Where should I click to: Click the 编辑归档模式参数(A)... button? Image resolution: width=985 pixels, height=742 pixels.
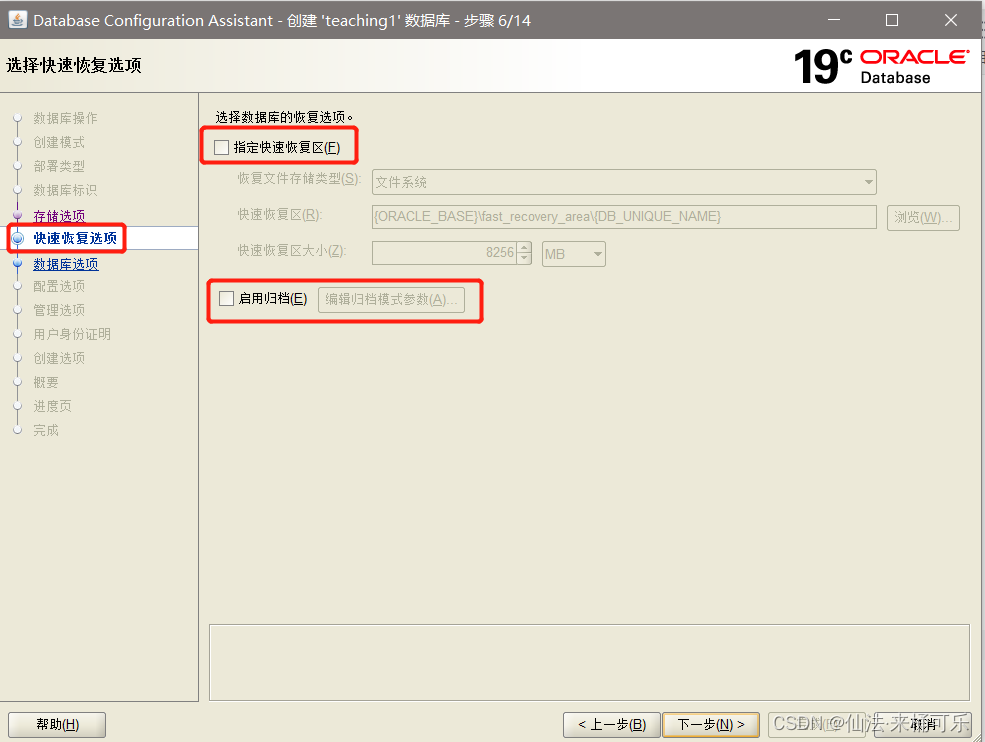coord(391,300)
